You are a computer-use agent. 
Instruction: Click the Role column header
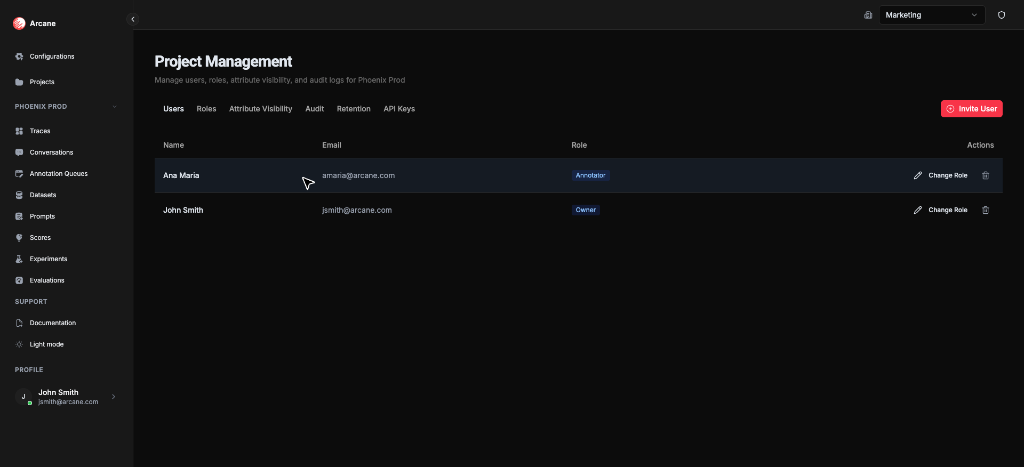tap(579, 145)
